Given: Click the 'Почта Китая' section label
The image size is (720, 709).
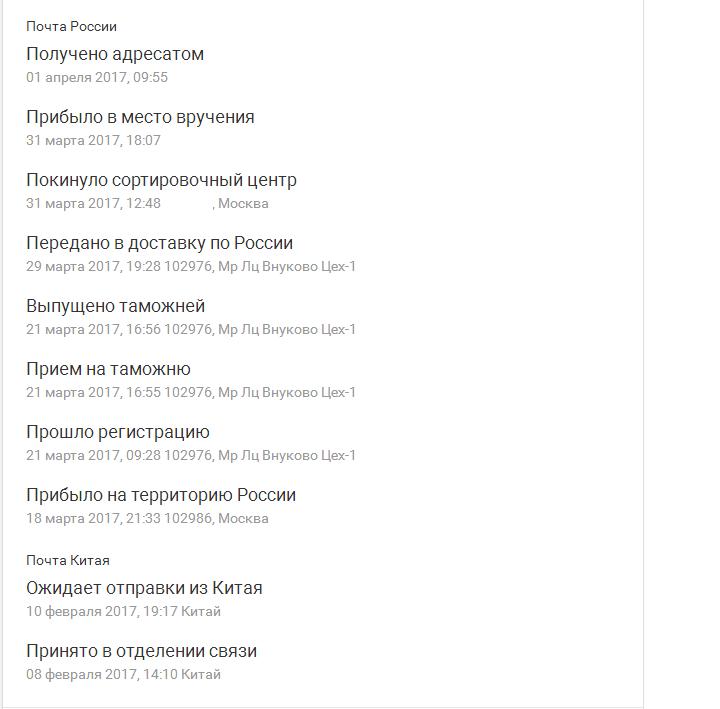Looking at the screenshot, I should (x=68, y=560).
